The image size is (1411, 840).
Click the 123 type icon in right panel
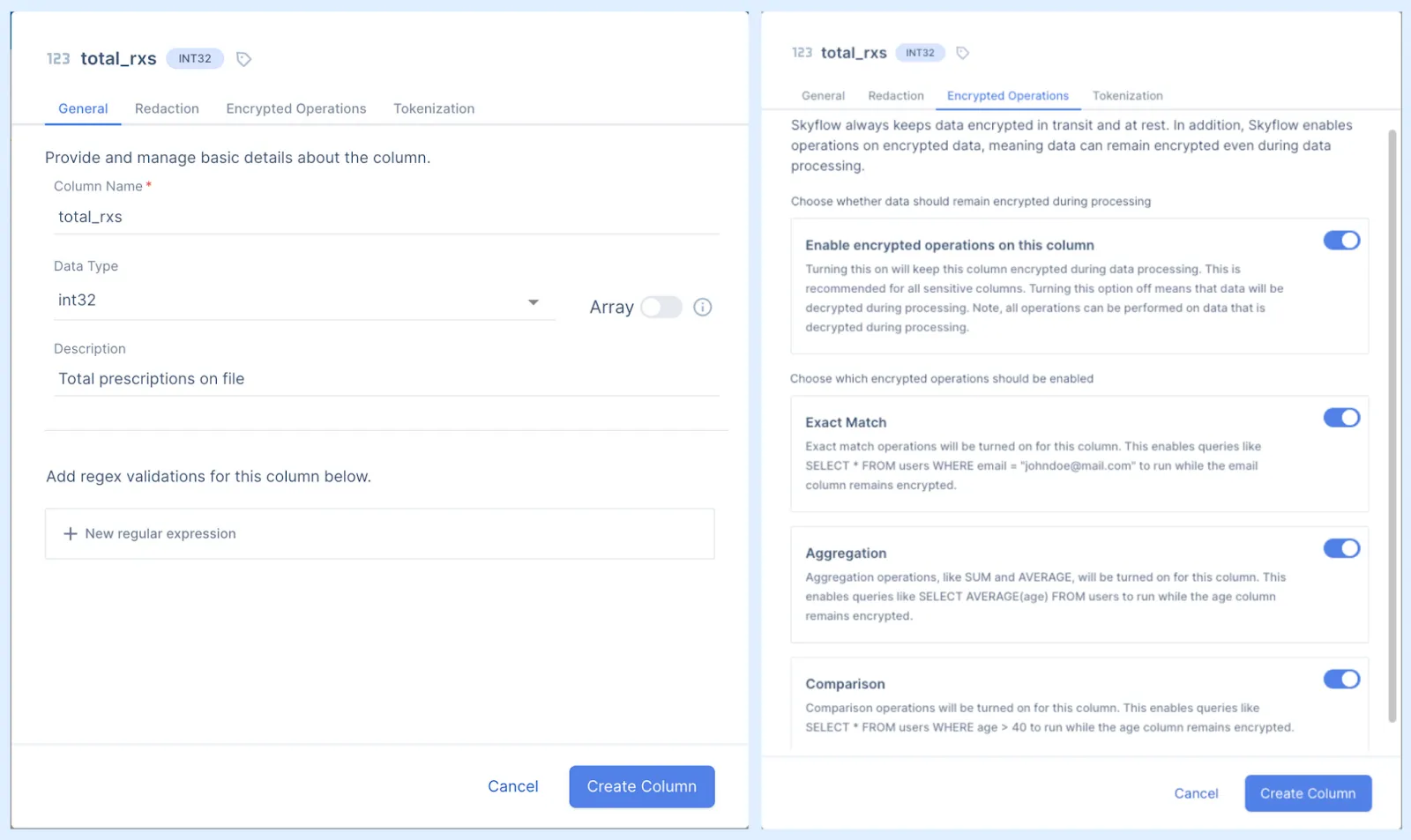pos(802,53)
